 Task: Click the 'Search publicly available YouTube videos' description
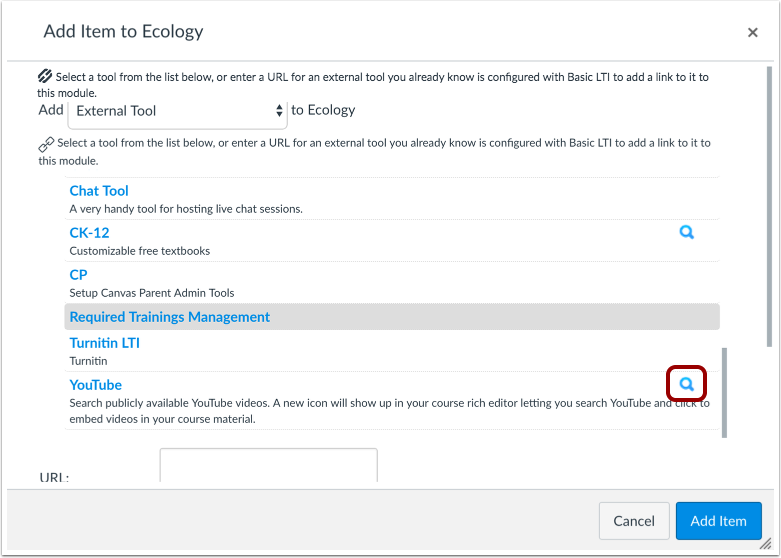pyautogui.click(x=390, y=411)
